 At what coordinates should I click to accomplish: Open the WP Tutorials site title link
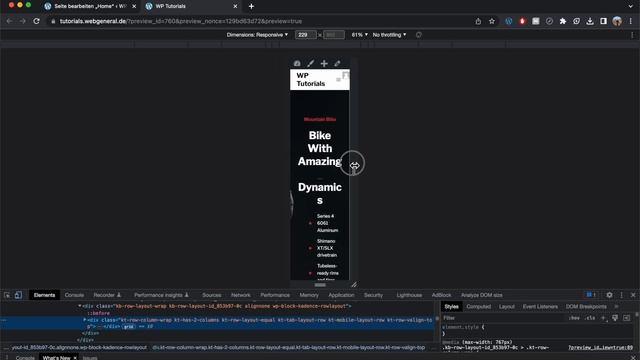coord(311,80)
